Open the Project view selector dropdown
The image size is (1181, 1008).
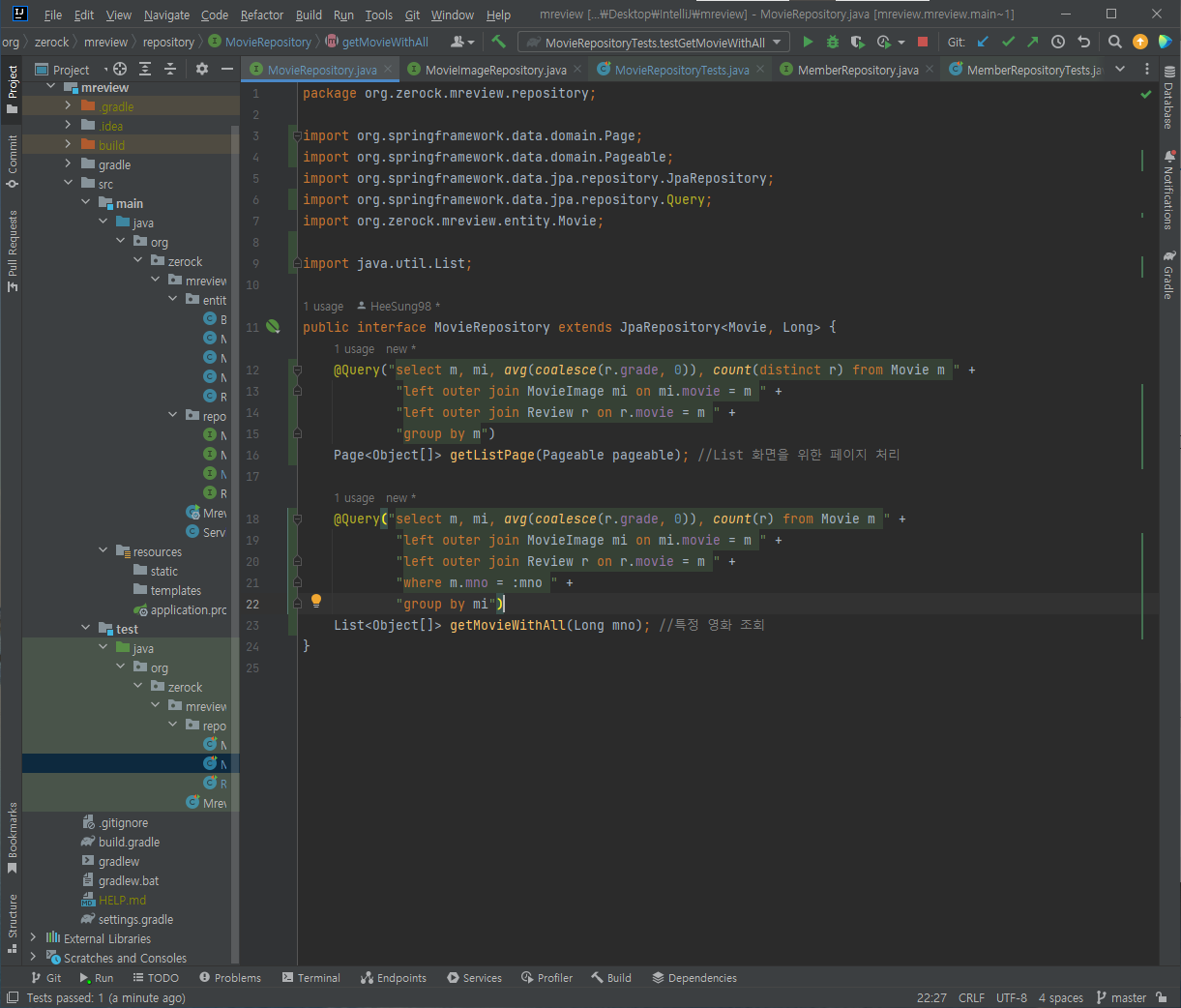(70, 70)
